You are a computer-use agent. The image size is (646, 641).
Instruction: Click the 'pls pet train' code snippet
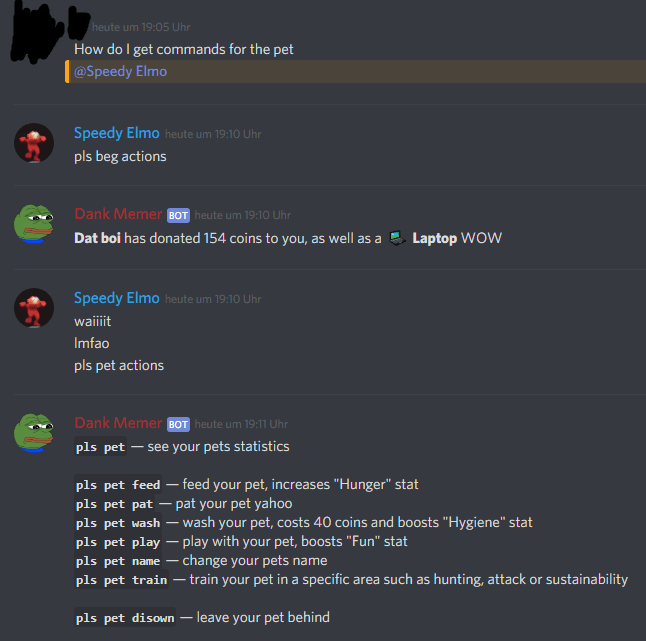coord(122,580)
